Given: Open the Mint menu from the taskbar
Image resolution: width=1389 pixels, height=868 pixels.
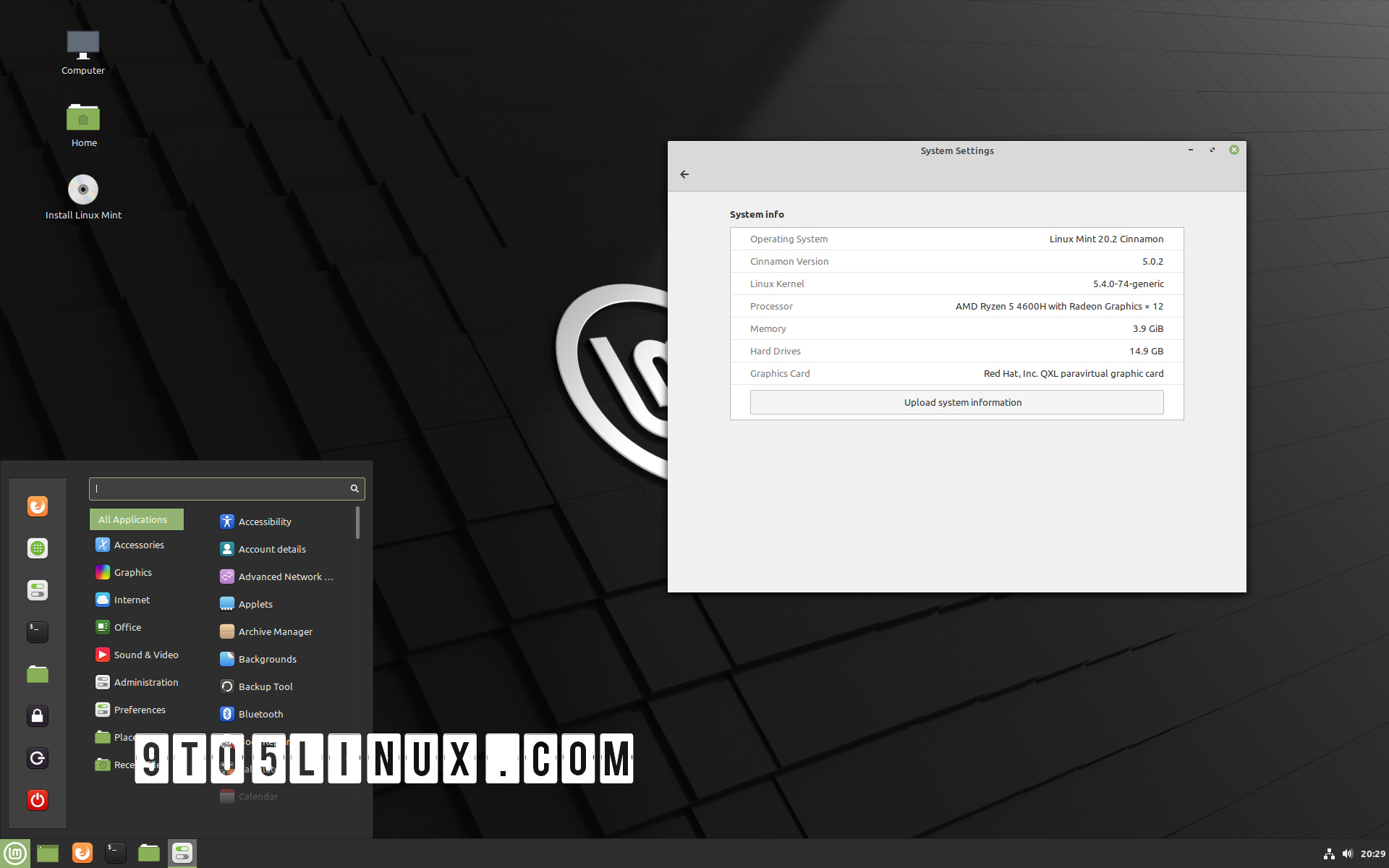Looking at the screenshot, I should [14, 853].
